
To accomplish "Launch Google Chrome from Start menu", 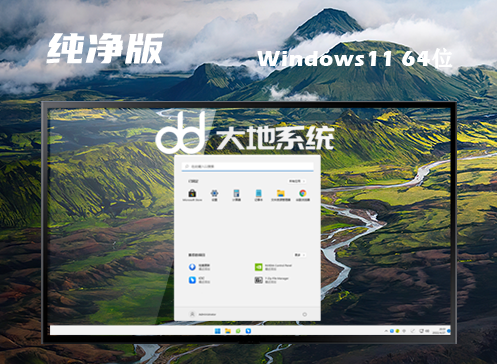I will point(303,194).
